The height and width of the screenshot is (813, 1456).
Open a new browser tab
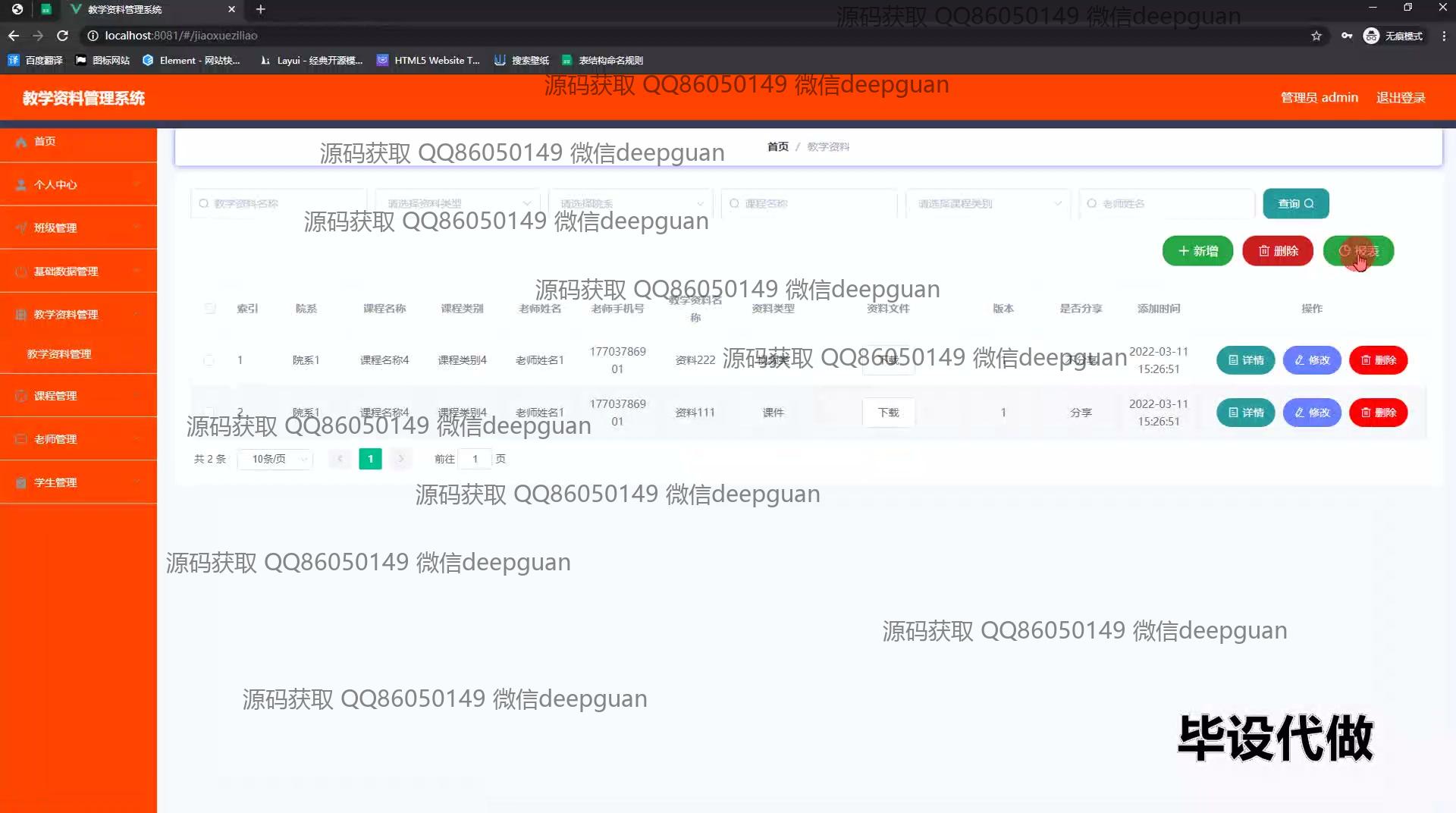261,9
